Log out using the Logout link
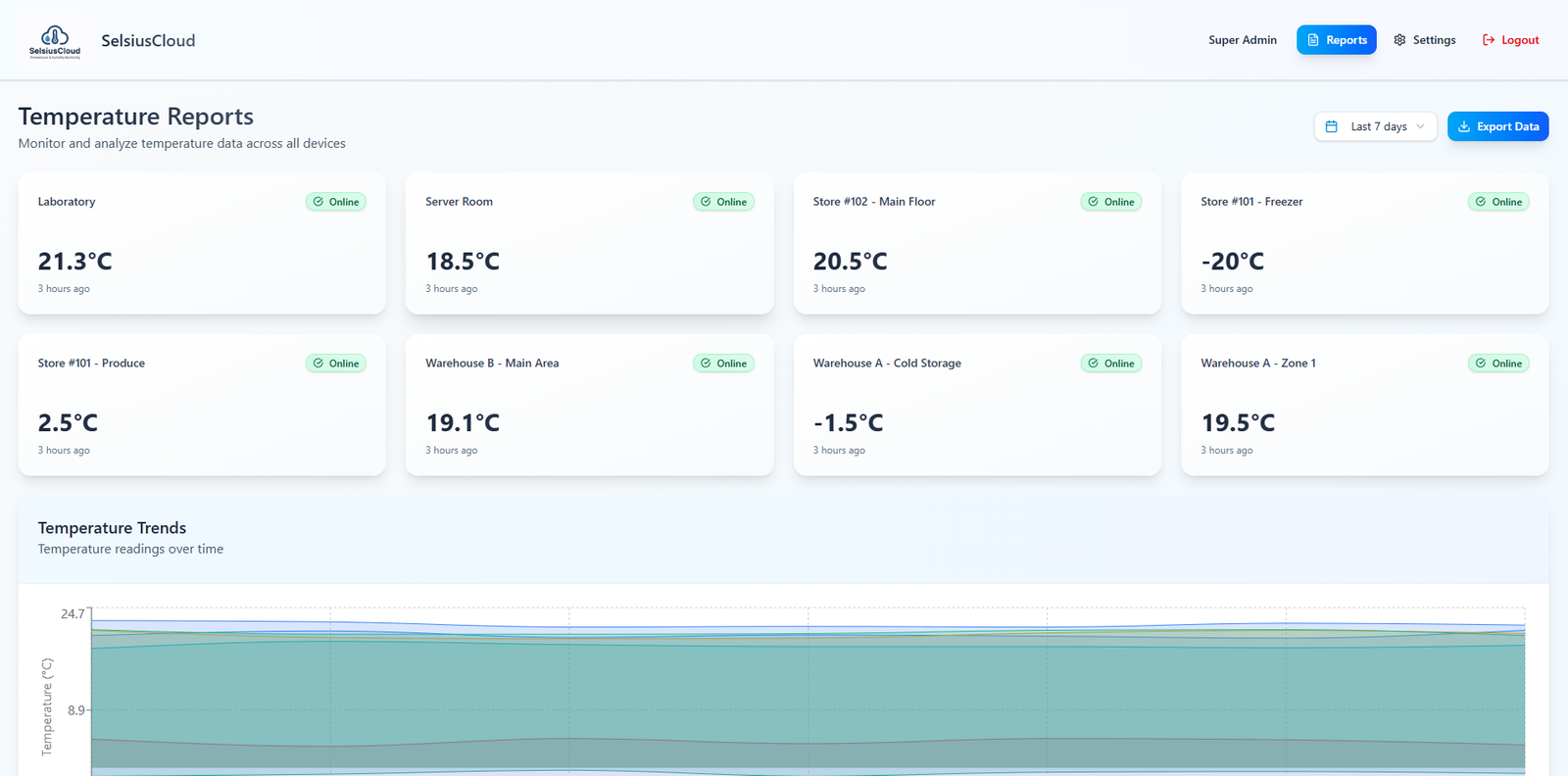The image size is (1568, 776). [1510, 40]
